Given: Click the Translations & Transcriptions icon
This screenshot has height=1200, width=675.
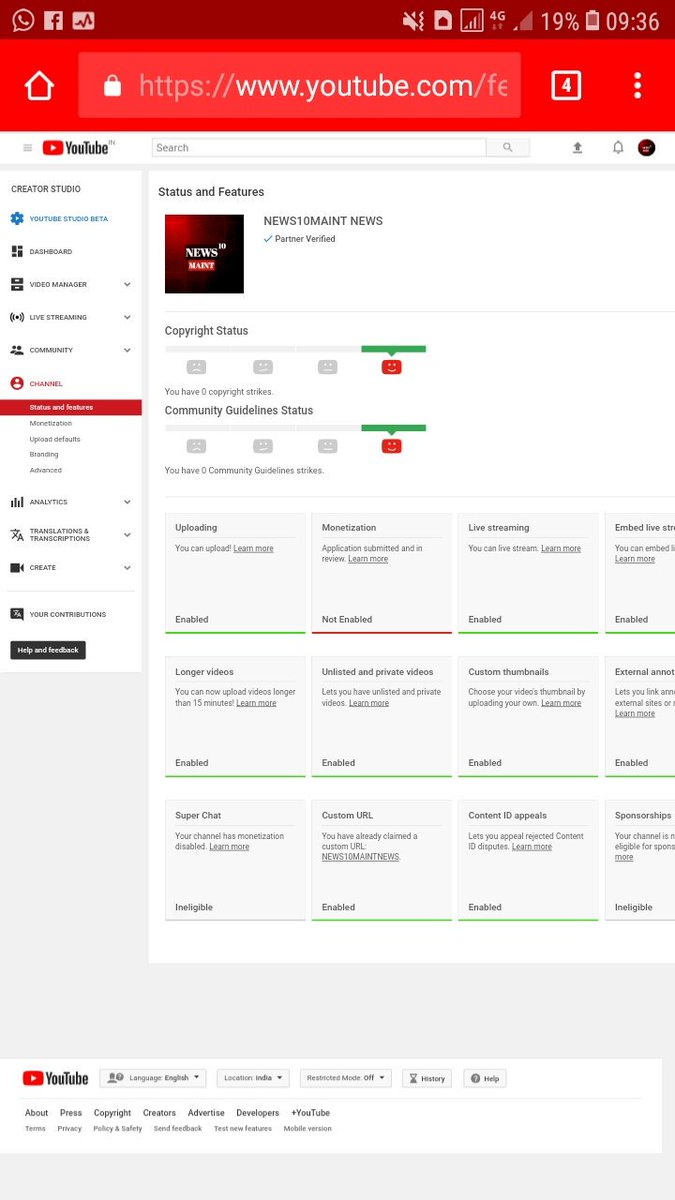Looking at the screenshot, I should [x=17, y=535].
